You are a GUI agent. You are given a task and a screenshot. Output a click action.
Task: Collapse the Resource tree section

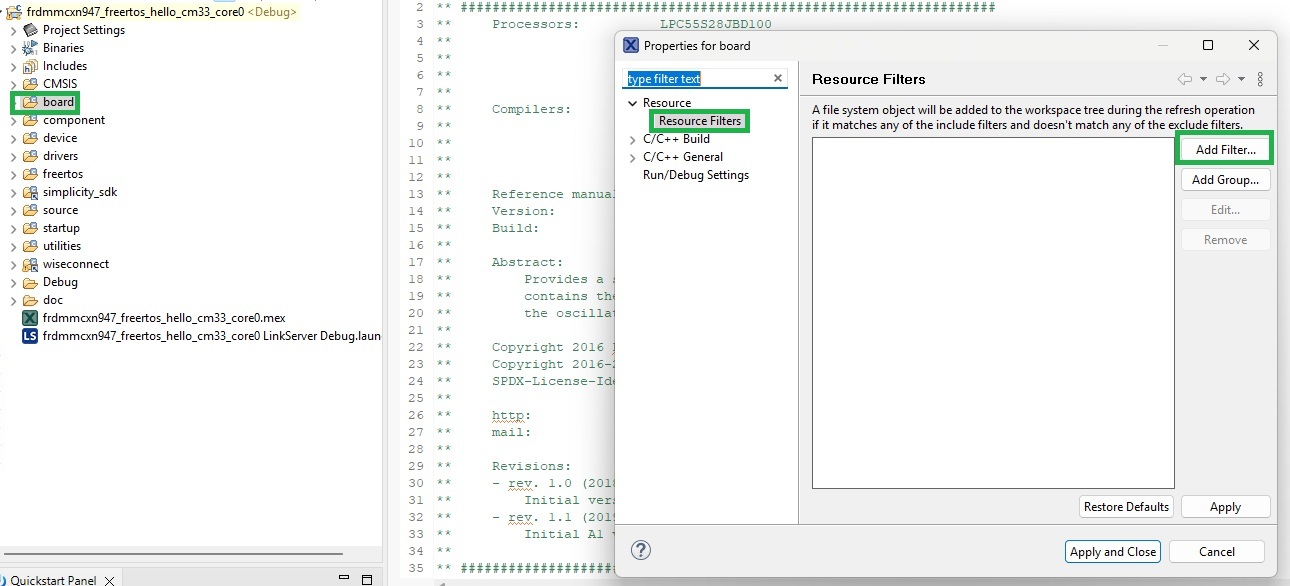click(x=631, y=102)
